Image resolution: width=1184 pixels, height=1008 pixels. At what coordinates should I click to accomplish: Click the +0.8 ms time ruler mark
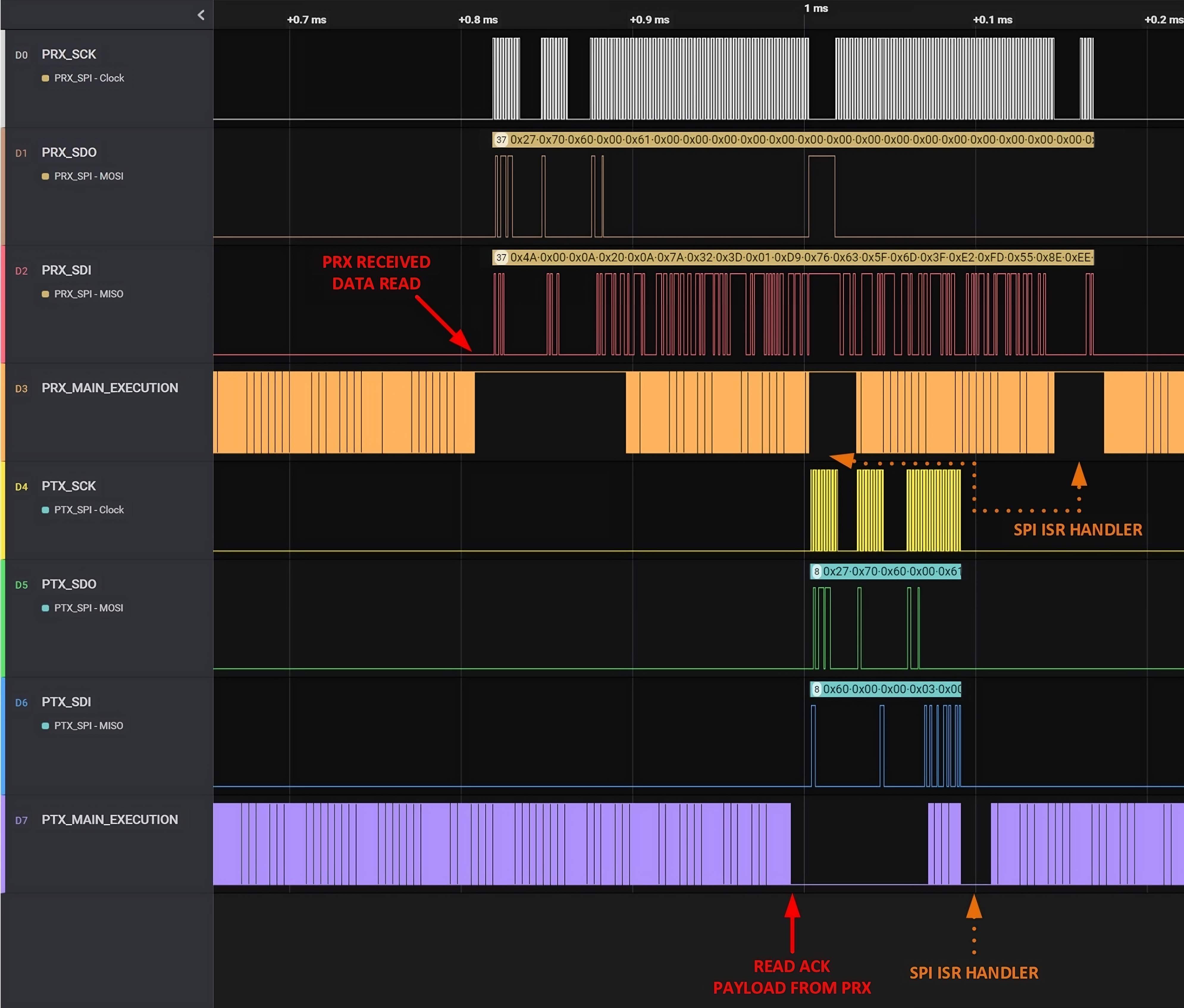[x=478, y=20]
